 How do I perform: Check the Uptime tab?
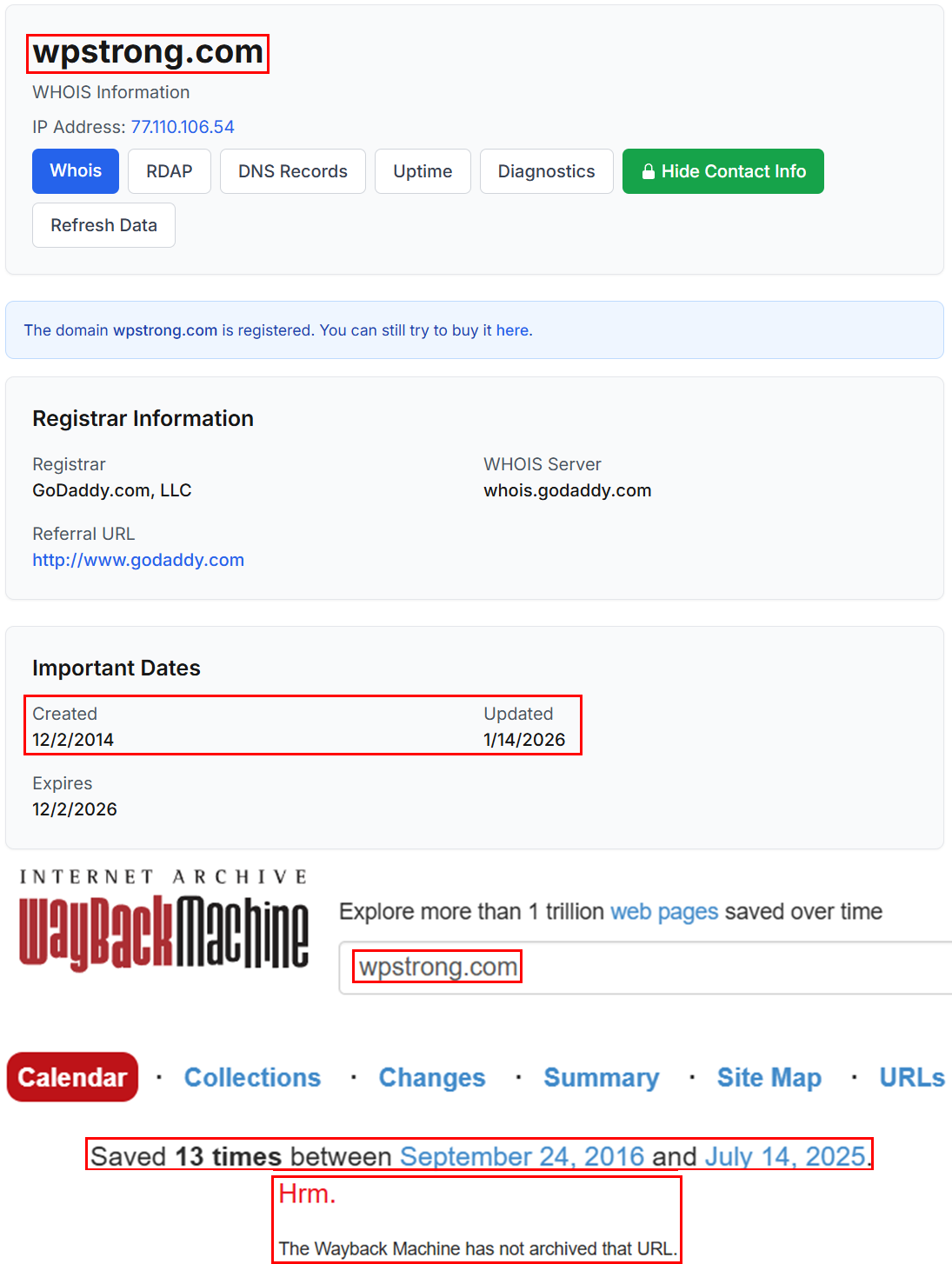coord(423,171)
